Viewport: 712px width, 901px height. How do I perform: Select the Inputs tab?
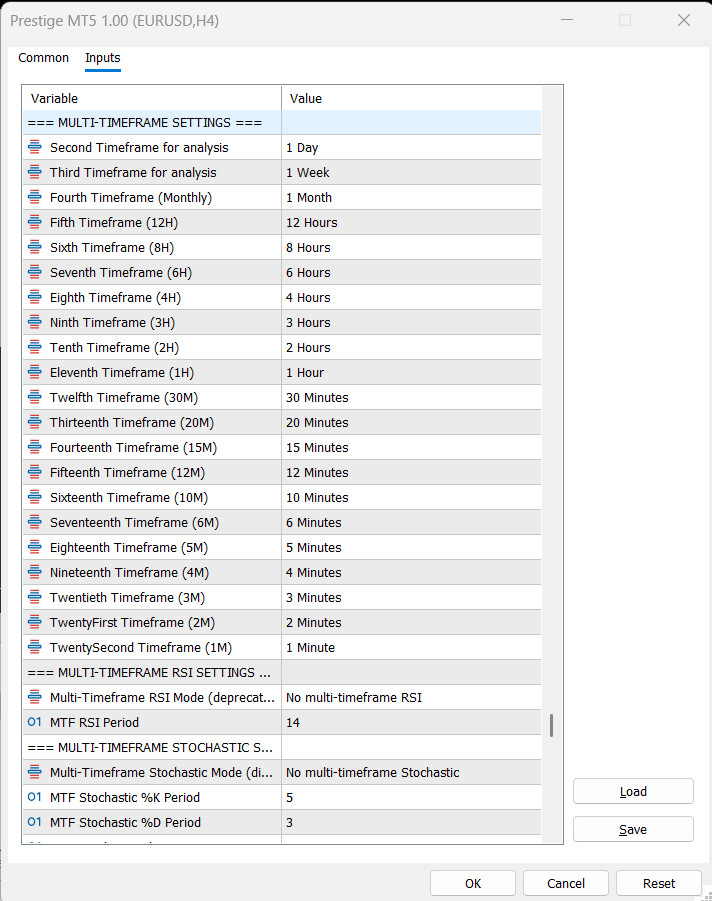[103, 57]
